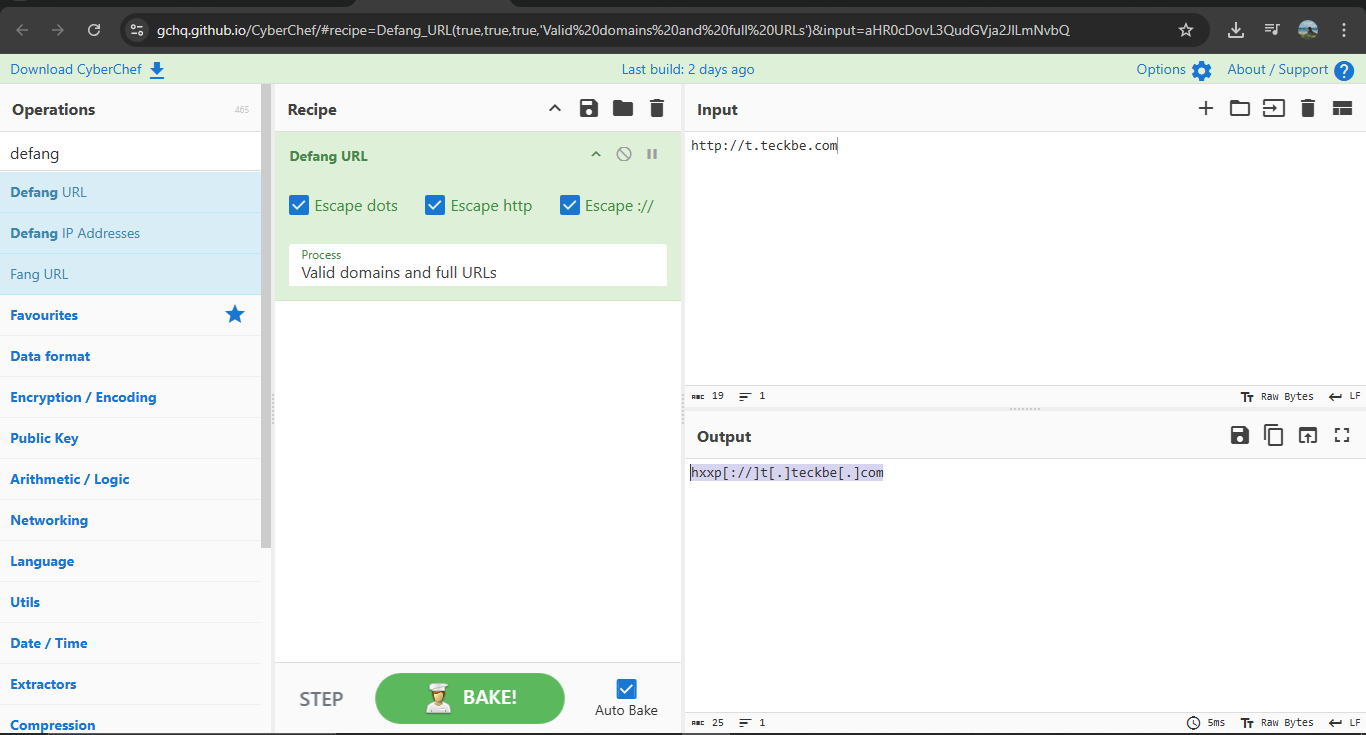Collapse the Defang URL operation arguments
Screen dimensions: 1366x735
point(596,154)
